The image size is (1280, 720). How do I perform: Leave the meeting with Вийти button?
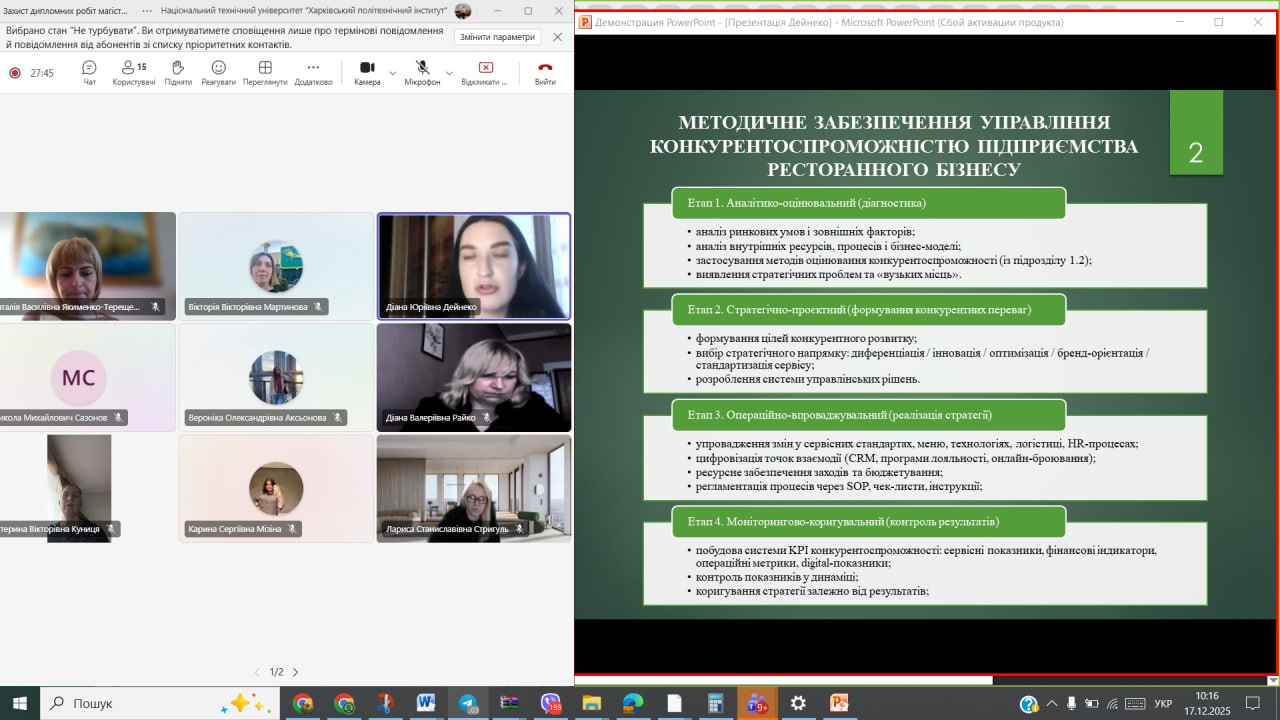[545, 72]
